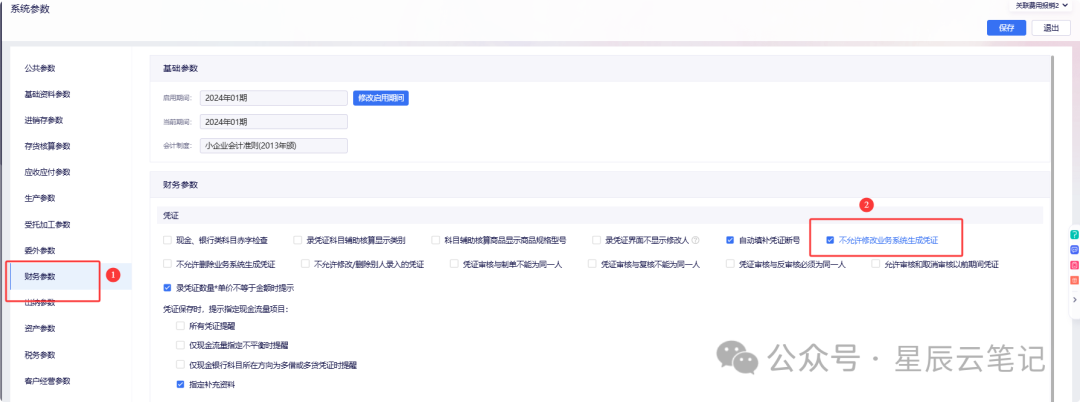The width and height of the screenshot is (1080, 402).
Task: Click the green help icon on right edge
Action: (1074, 235)
